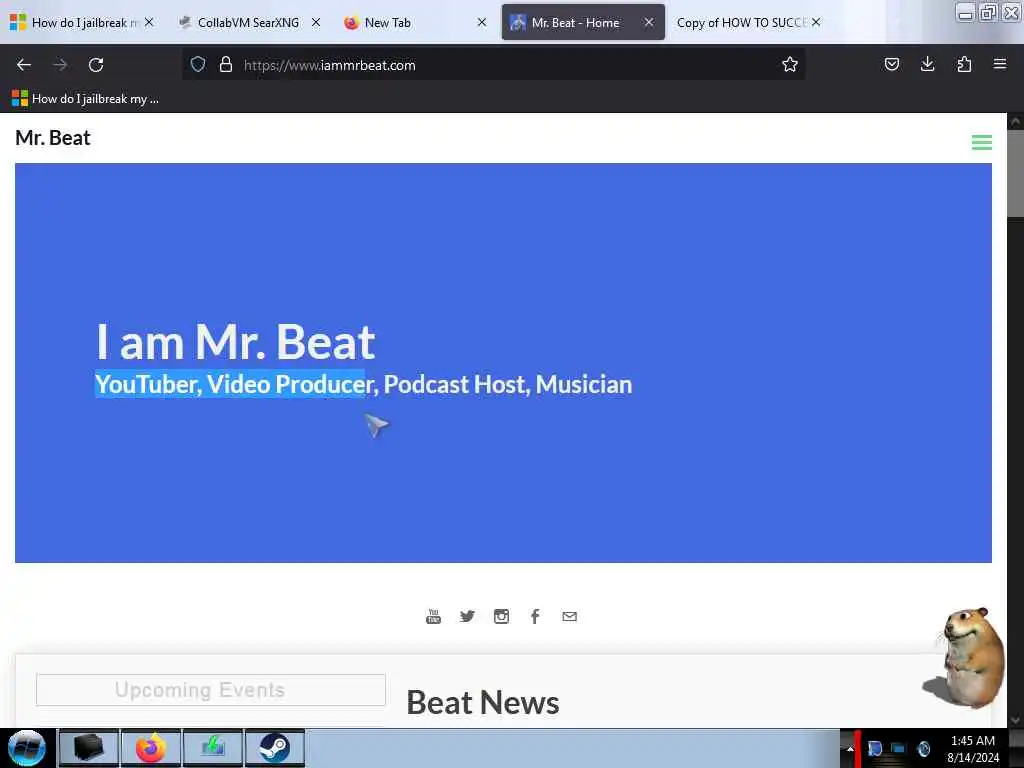Image resolution: width=1024 pixels, height=768 pixels.
Task: Click the email envelope icon
Action: (569, 616)
